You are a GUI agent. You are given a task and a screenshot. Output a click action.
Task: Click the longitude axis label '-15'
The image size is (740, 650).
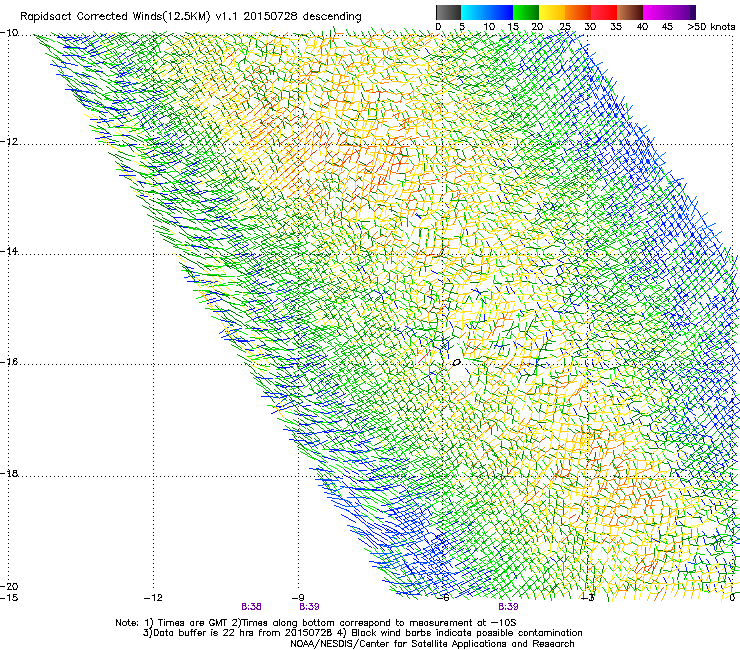click(x=9, y=598)
